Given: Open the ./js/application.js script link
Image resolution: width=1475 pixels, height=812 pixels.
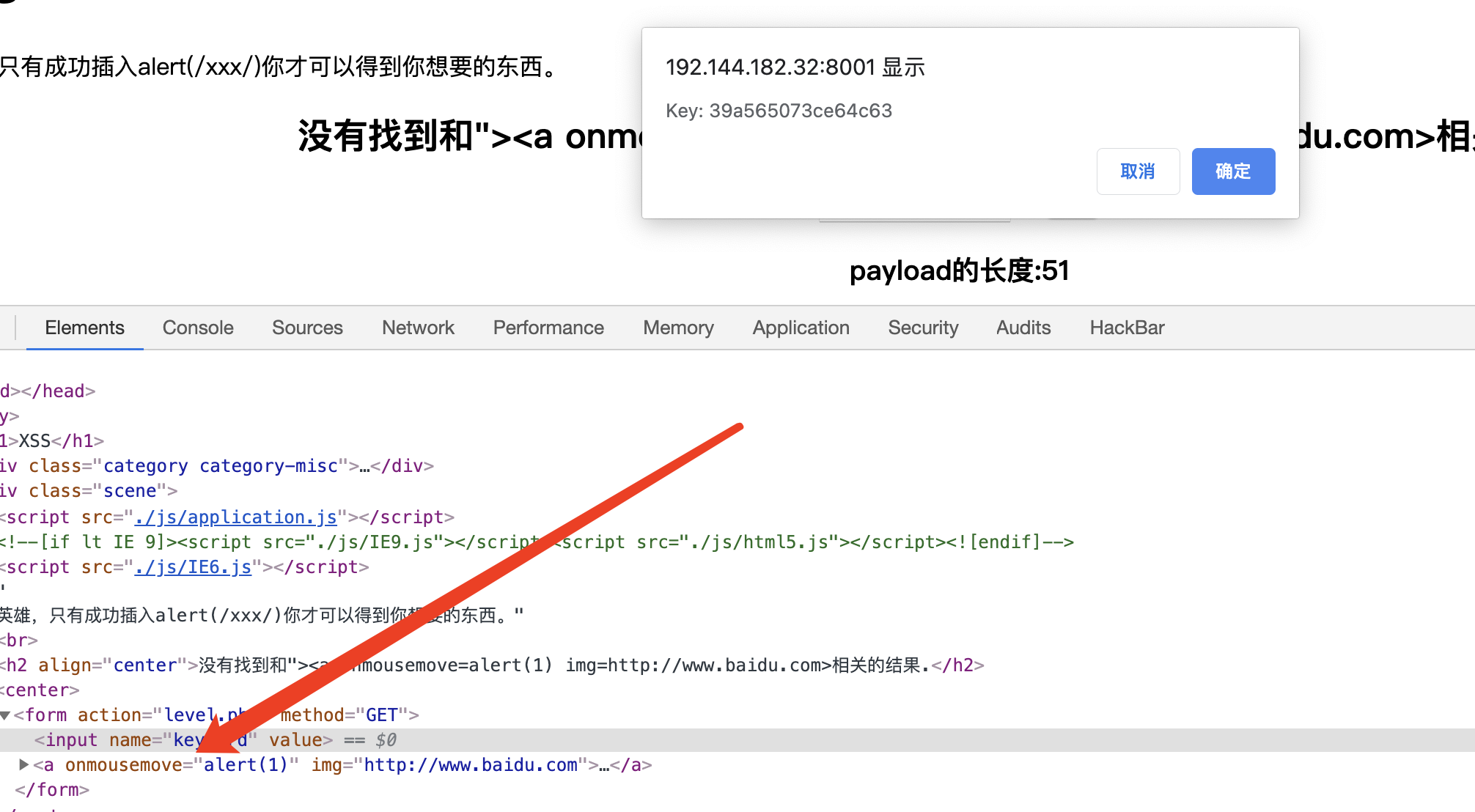Looking at the screenshot, I should (235, 517).
